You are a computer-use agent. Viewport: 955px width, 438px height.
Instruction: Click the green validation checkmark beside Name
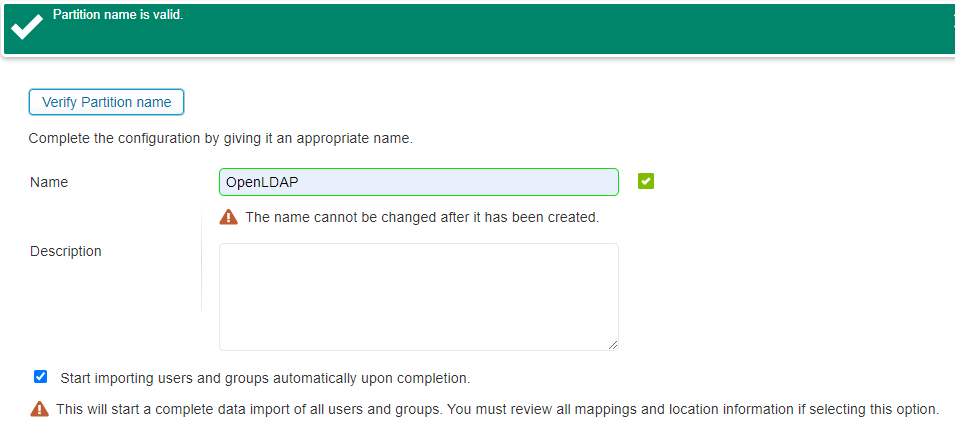(x=646, y=181)
